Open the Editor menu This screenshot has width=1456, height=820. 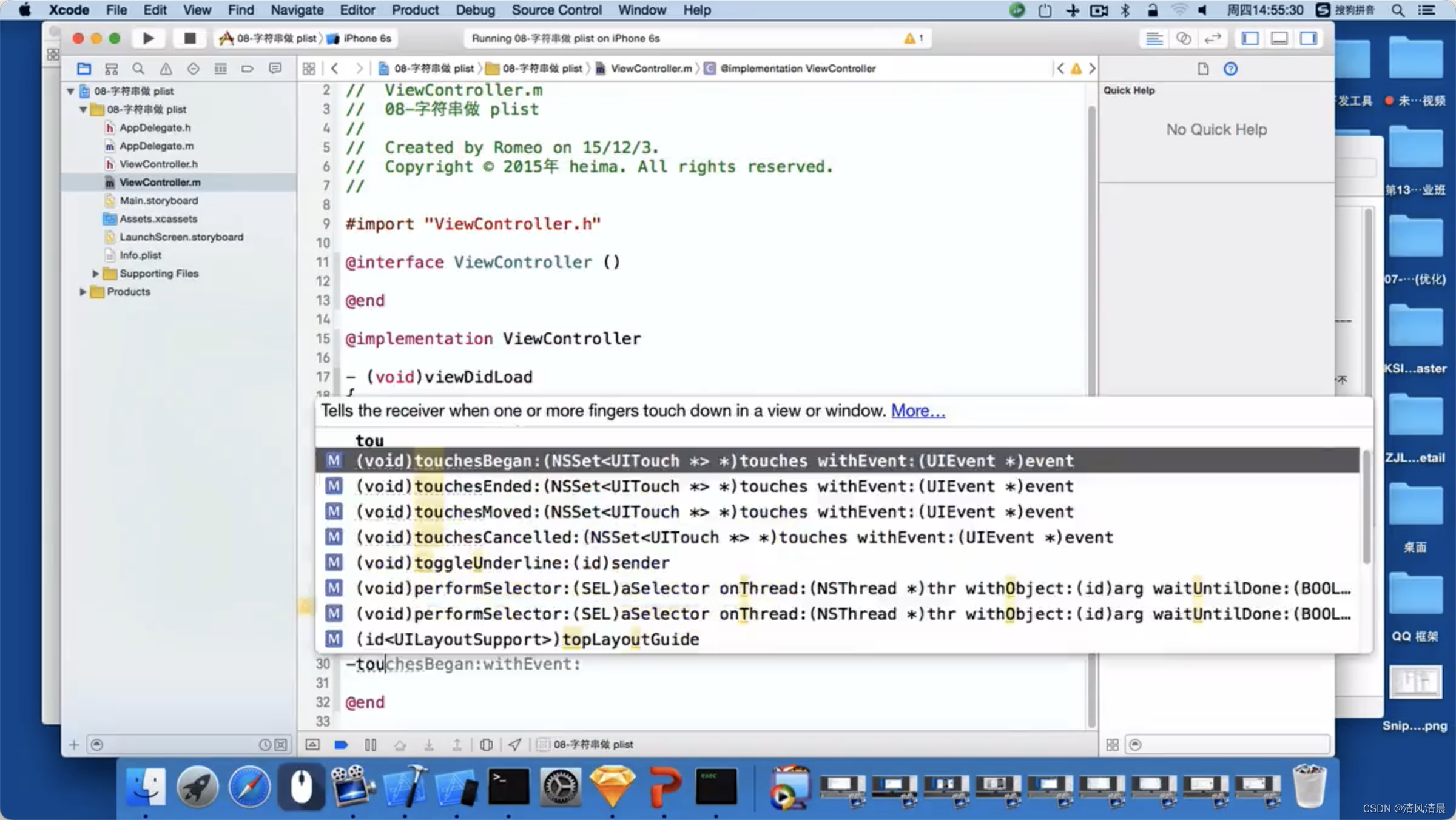click(x=357, y=10)
